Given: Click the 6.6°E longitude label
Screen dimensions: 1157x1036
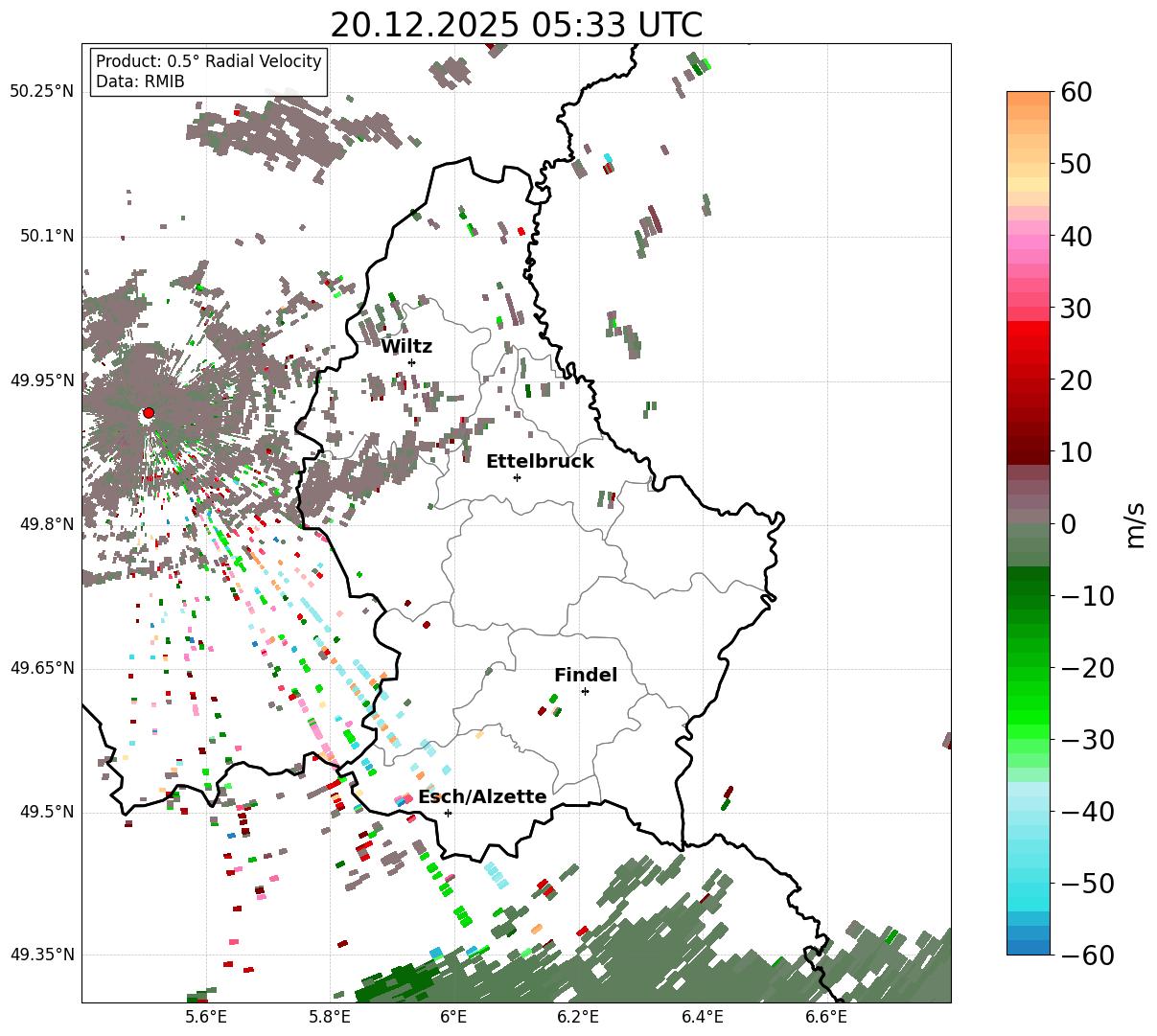Looking at the screenshot, I should 826,1018.
